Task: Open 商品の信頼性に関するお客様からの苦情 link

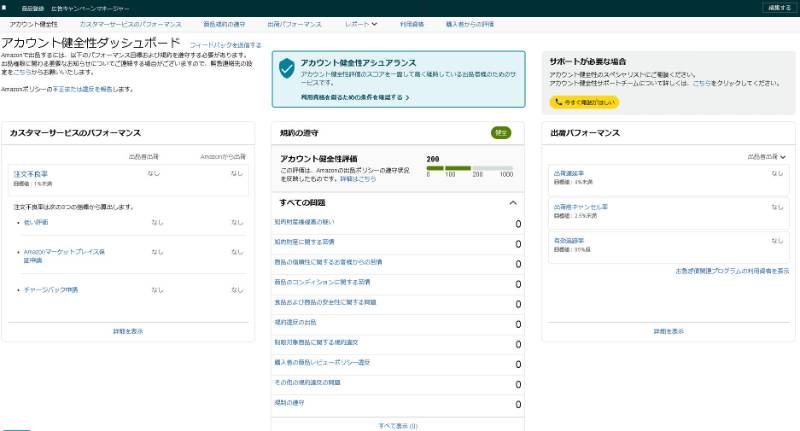Action: click(x=328, y=262)
